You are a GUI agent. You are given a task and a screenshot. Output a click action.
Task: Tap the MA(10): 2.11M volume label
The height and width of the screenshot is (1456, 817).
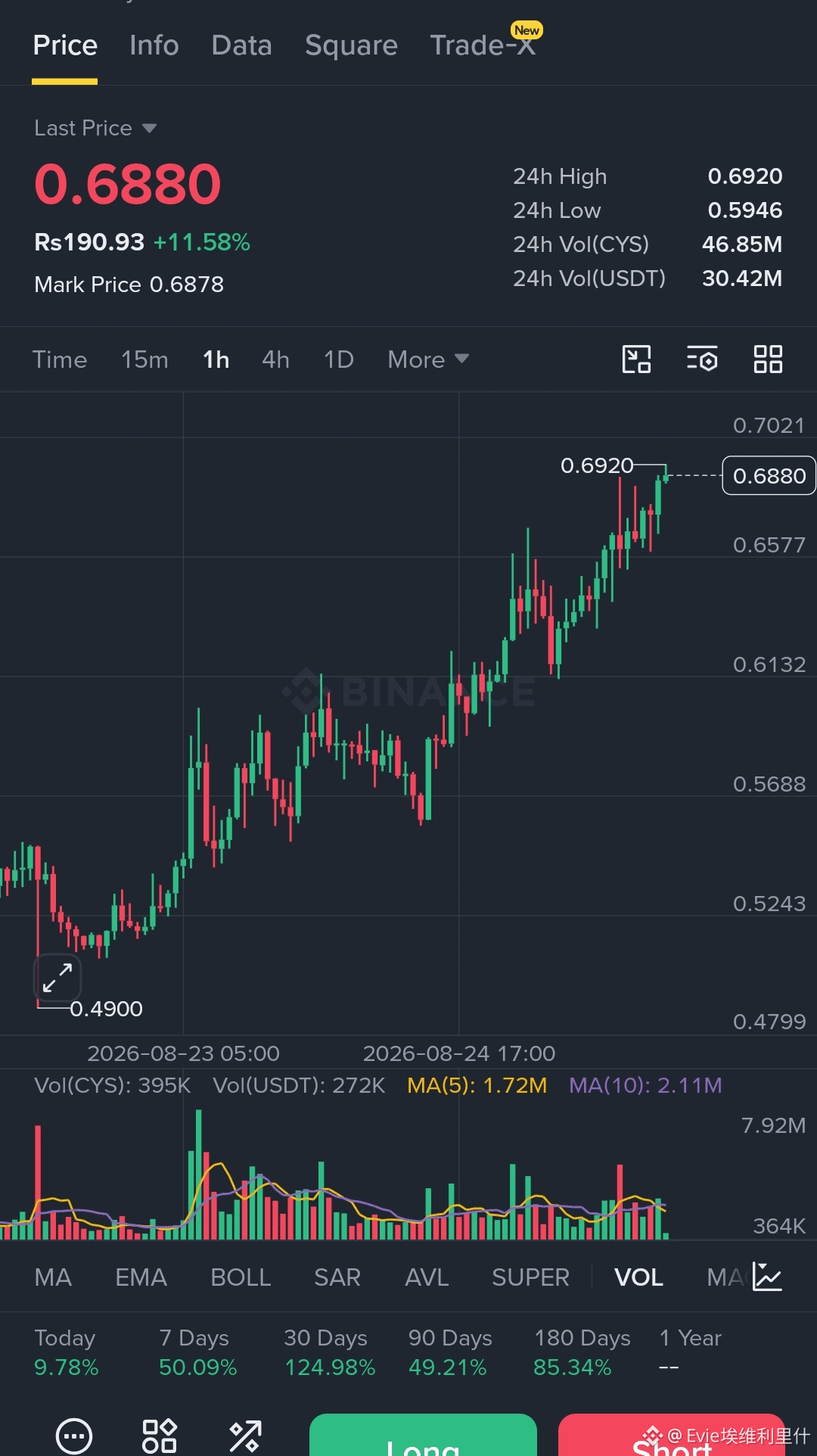pos(645,1085)
